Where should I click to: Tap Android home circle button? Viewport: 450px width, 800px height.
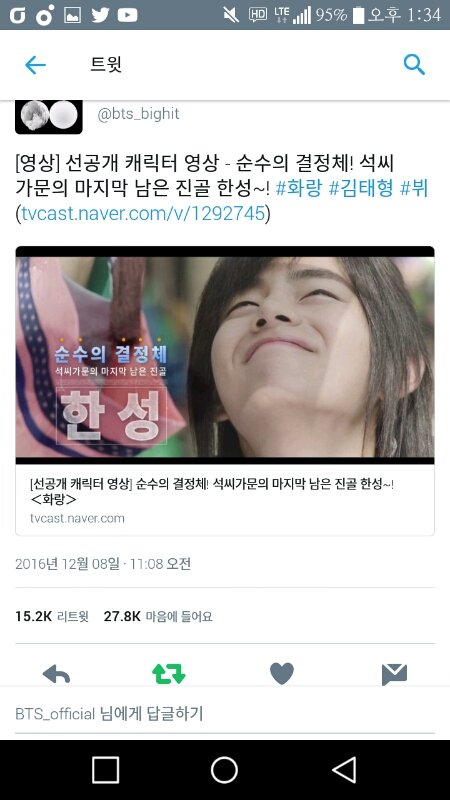tap(224, 770)
